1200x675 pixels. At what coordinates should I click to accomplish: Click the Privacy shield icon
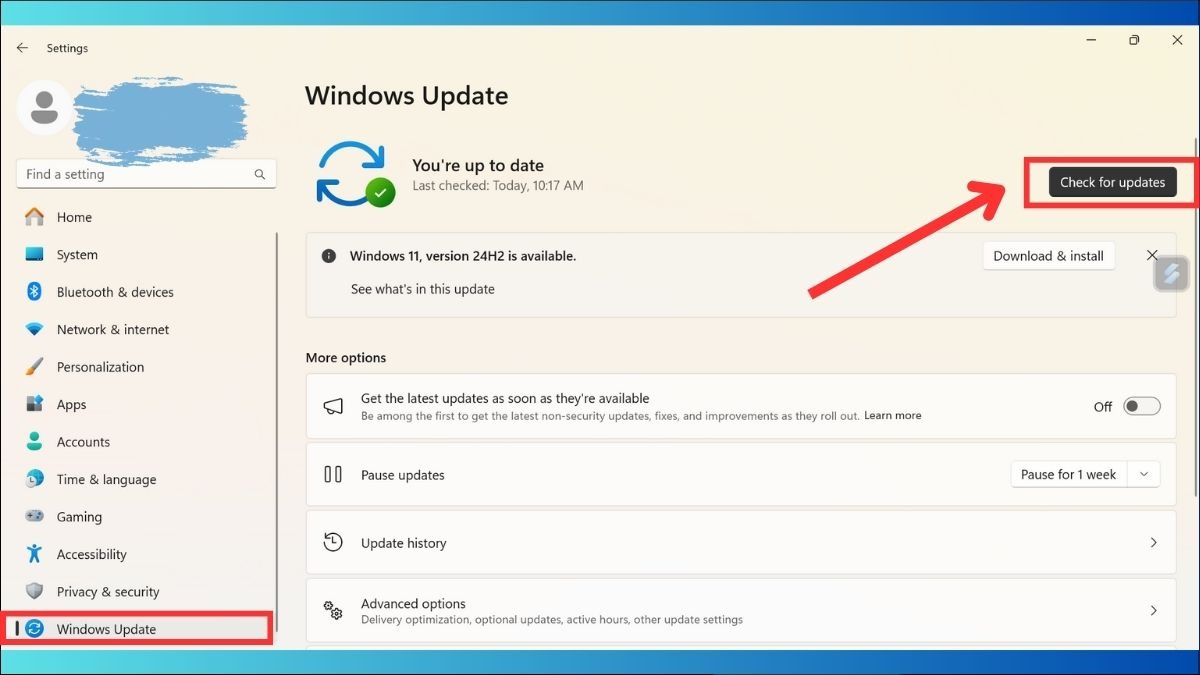pyautogui.click(x=35, y=591)
